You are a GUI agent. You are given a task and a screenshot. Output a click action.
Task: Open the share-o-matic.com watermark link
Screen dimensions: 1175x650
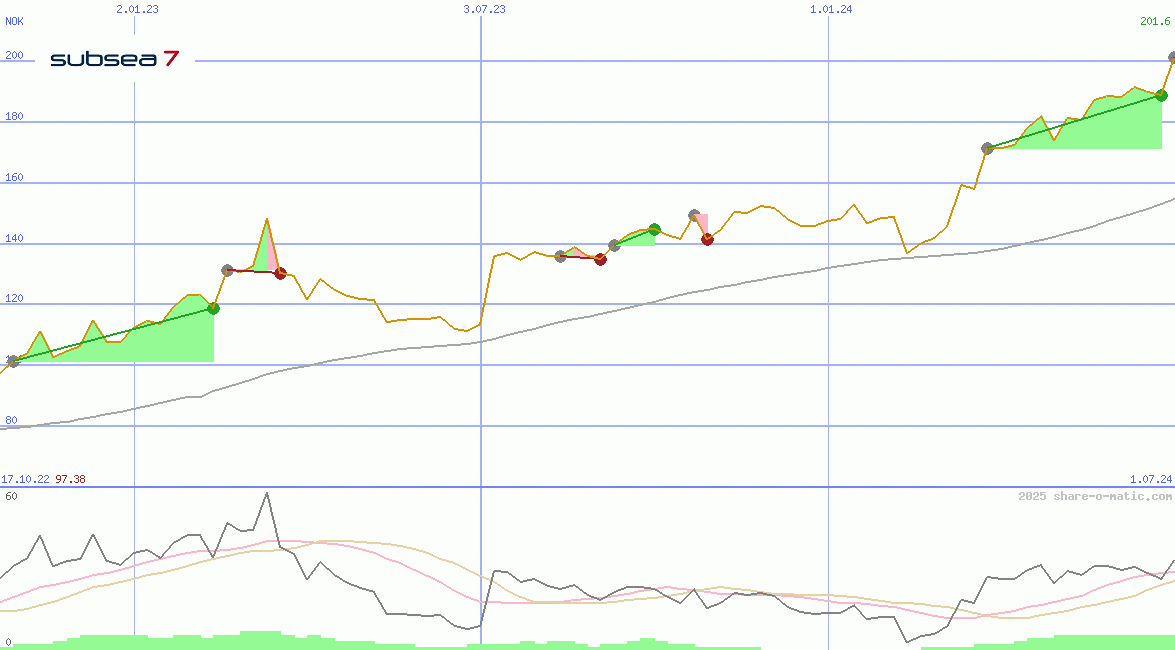coord(1094,497)
